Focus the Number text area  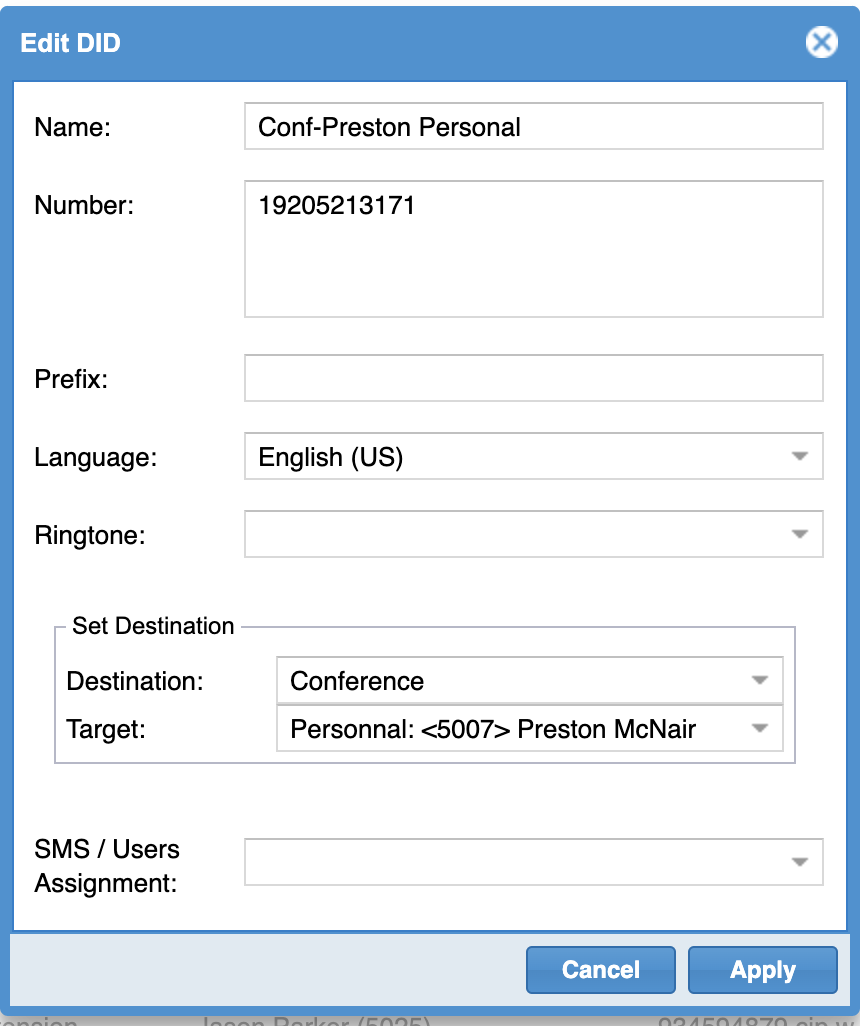pos(533,249)
